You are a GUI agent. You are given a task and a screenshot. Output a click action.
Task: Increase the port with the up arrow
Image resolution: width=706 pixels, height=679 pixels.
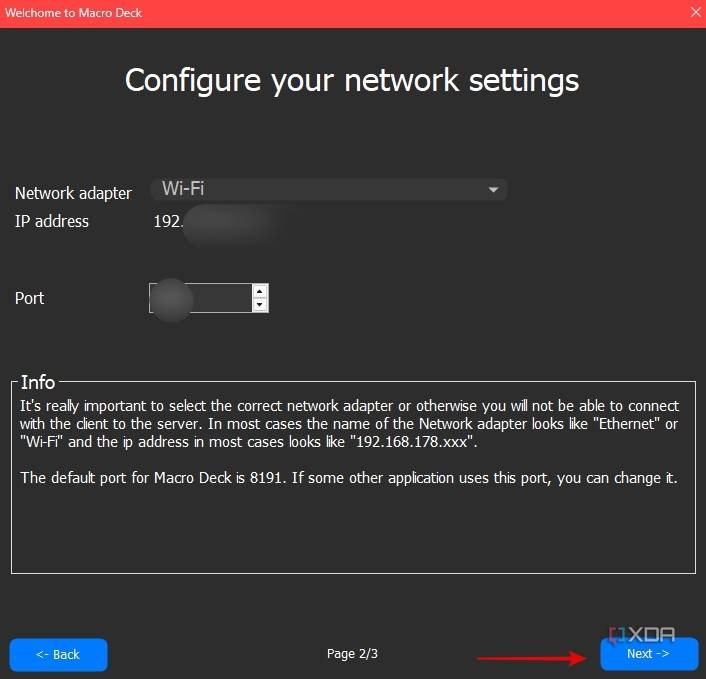coord(260,291)
